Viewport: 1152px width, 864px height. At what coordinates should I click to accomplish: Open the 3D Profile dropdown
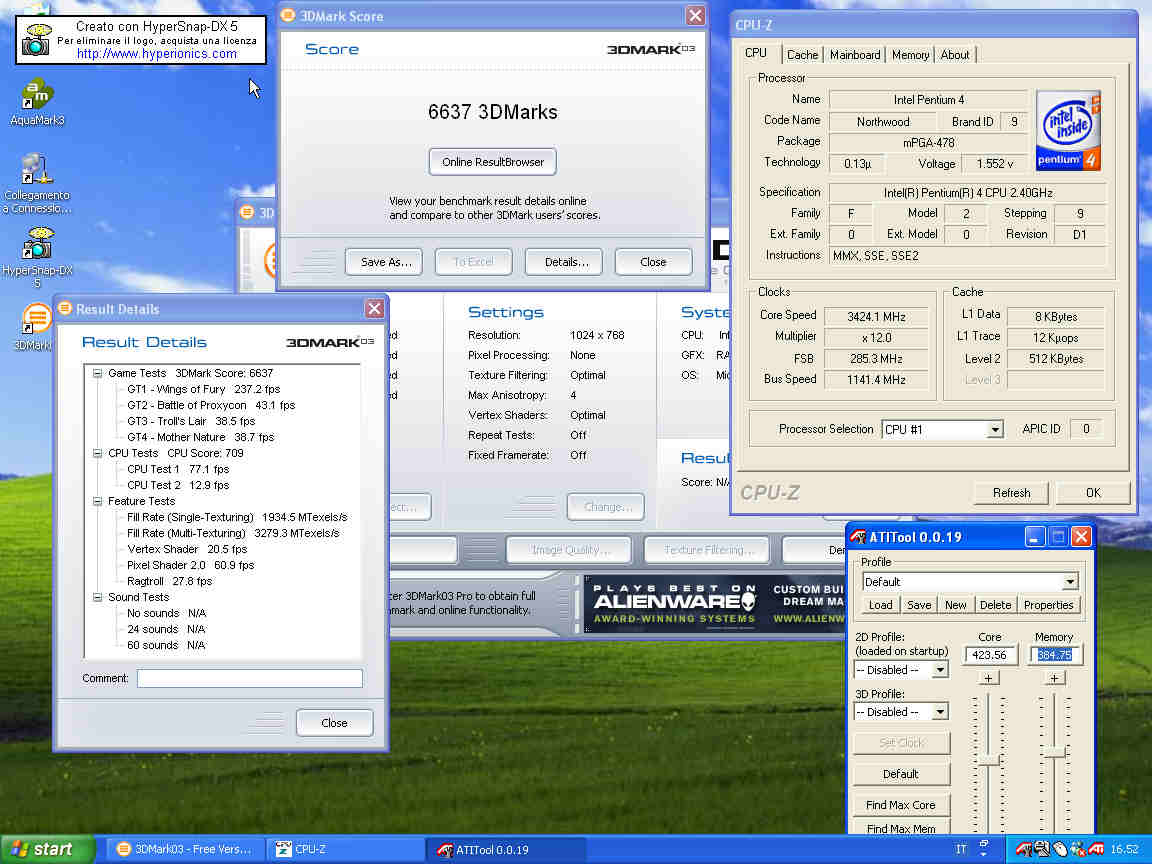(940, 712)
